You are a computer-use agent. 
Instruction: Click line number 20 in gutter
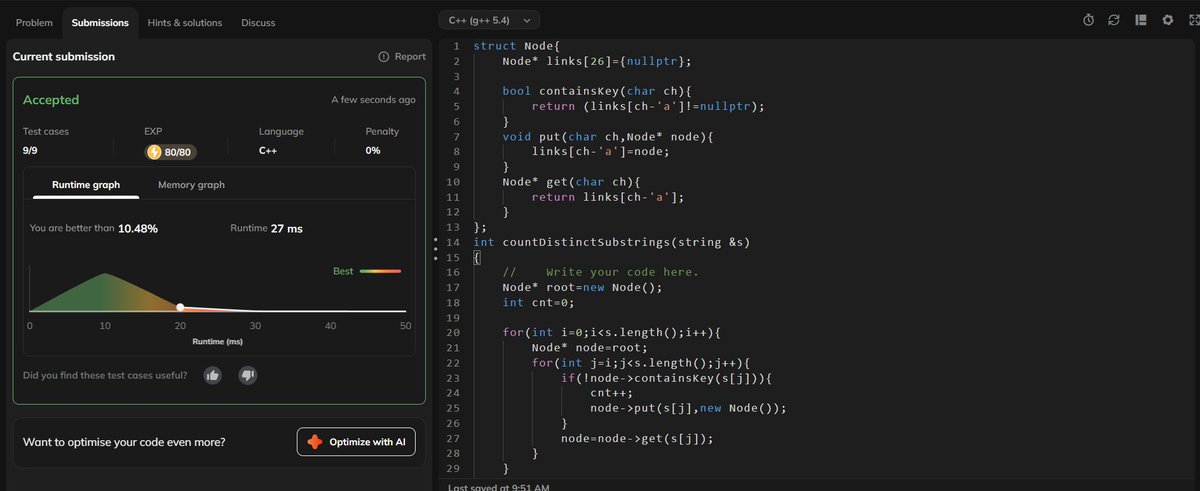click(x=453, y=332)
